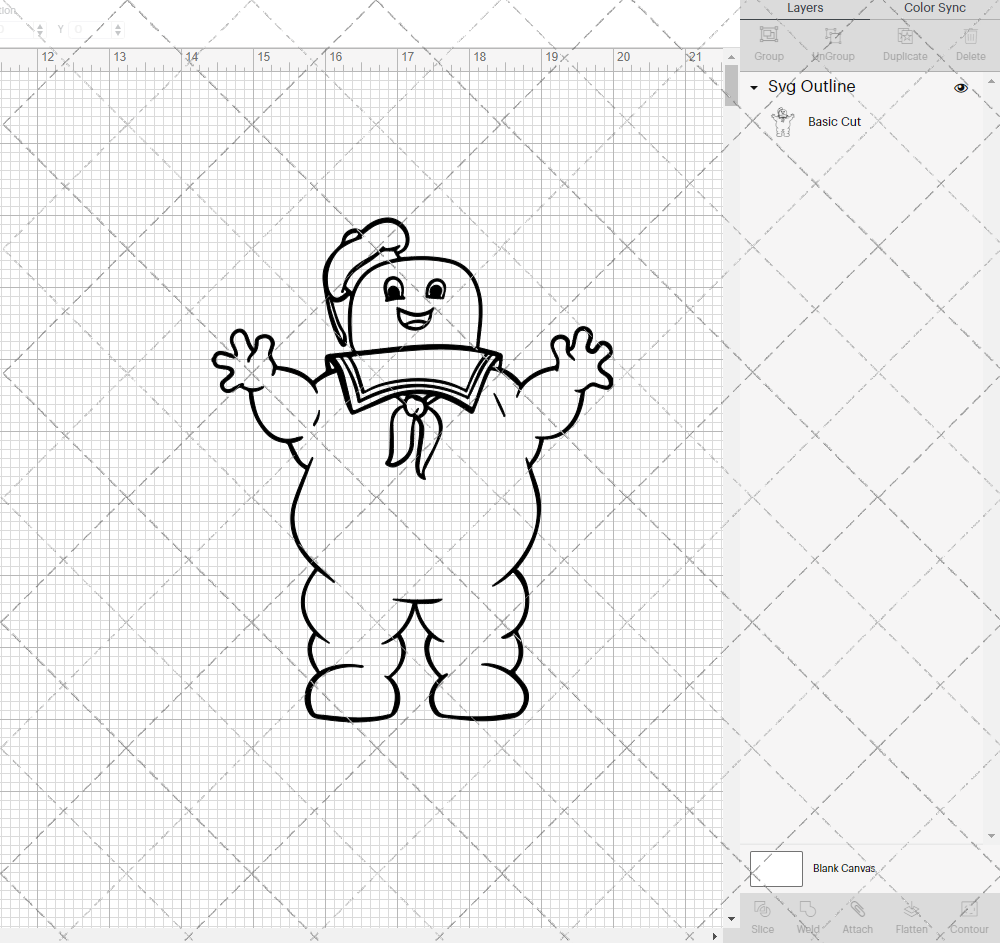This screenshot has width=1000, height=943.
Task: Click the Weld tool icon
Action: coord(807,909)
